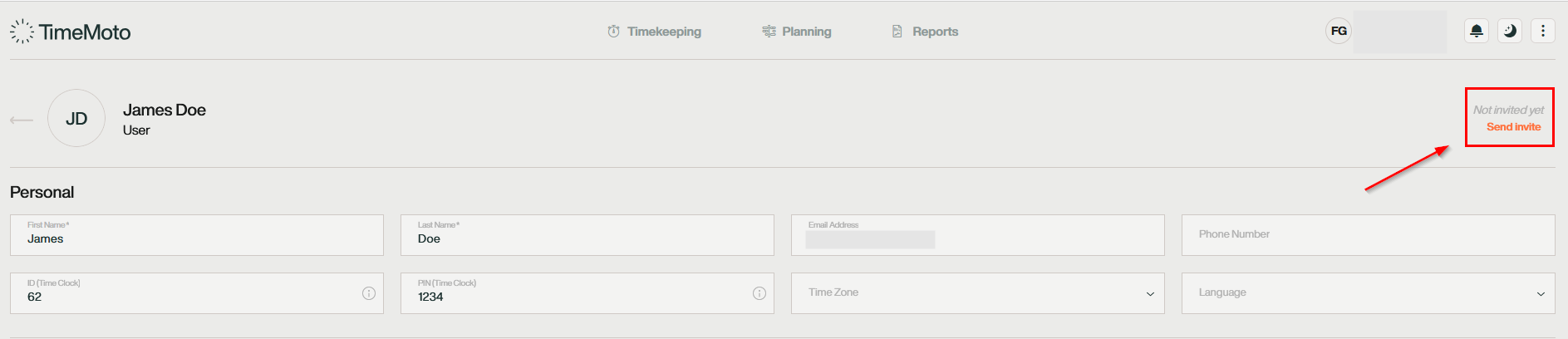This screenshot has height=339, width=1568.
Task: Open the three-dot more options menu
Action: (1543, 31)
